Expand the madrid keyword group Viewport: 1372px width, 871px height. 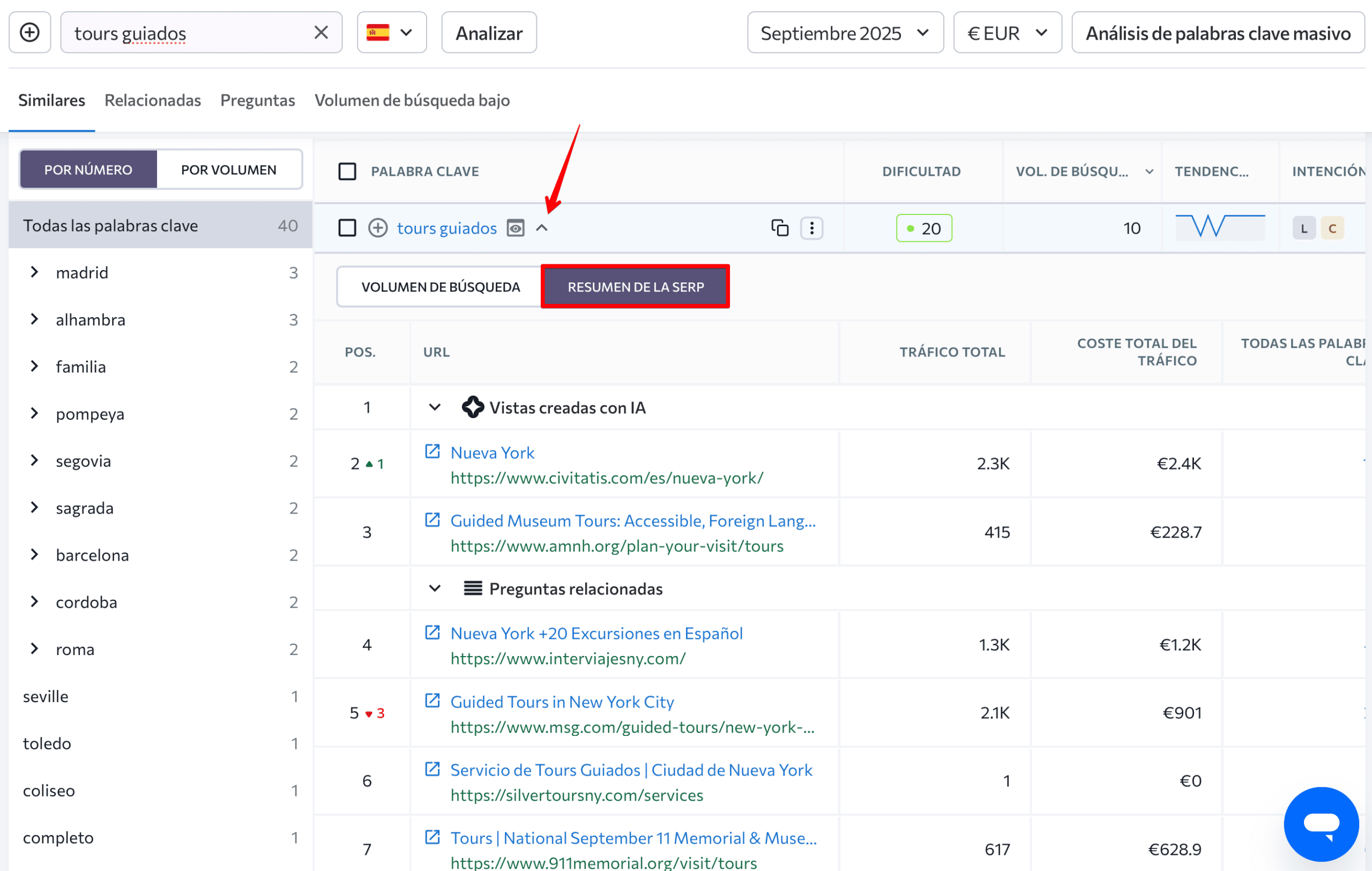35,272
